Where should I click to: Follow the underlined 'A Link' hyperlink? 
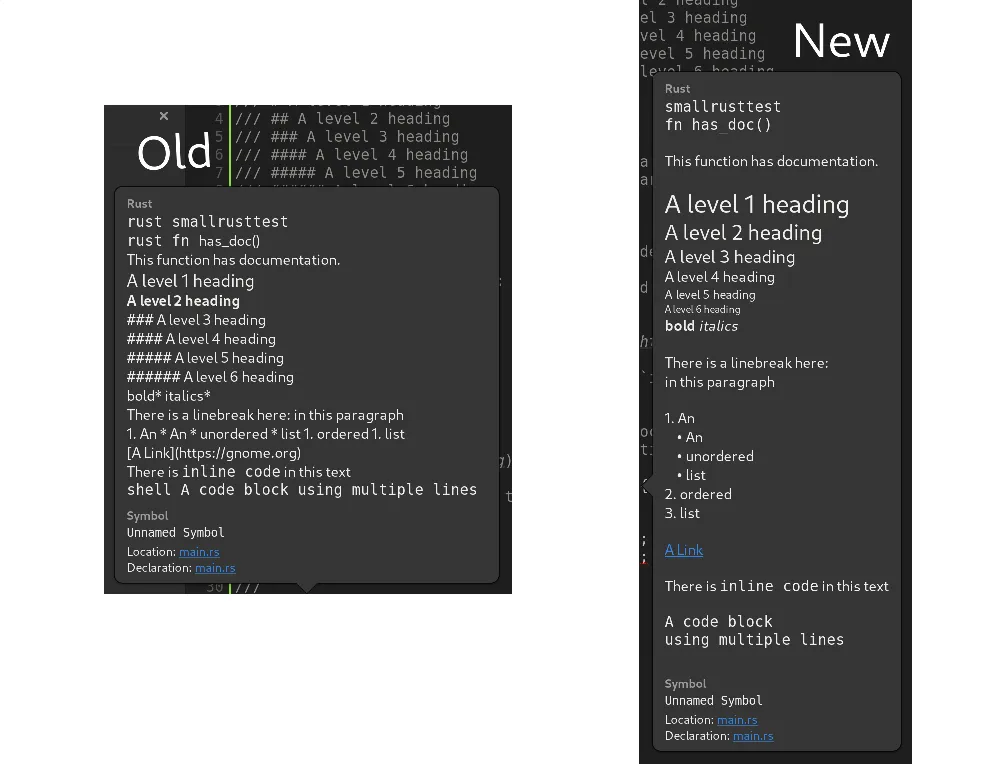click(684, 550)
